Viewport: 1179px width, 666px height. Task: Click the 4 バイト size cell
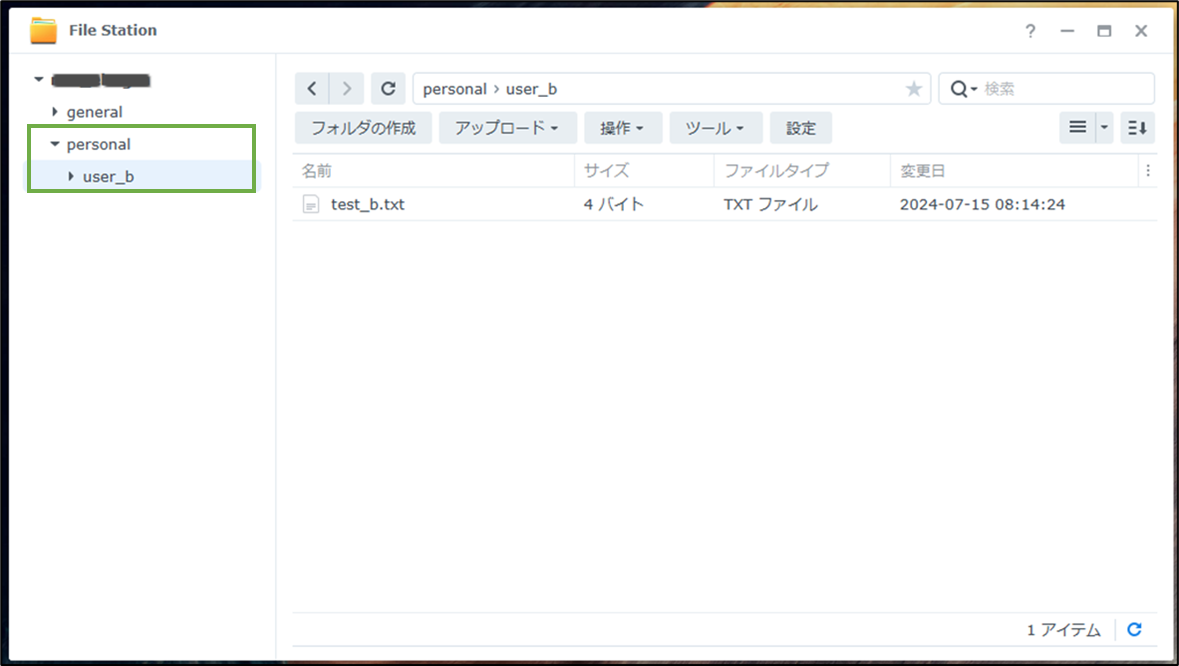click(614, 204)
